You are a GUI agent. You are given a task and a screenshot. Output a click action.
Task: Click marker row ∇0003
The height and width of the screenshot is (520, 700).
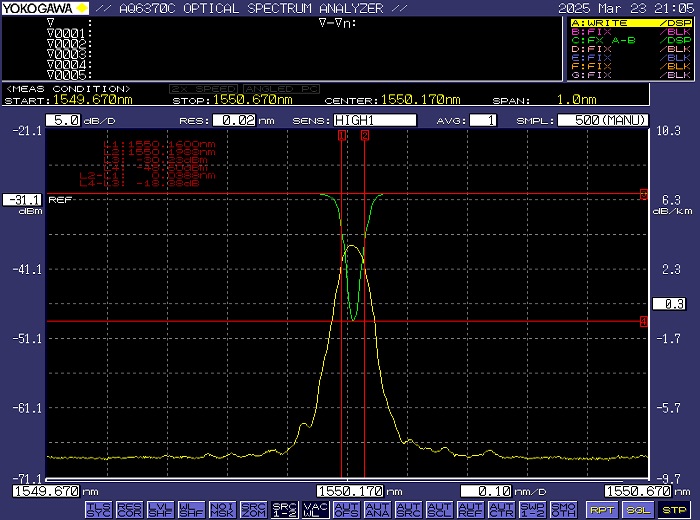pos(69,54)
